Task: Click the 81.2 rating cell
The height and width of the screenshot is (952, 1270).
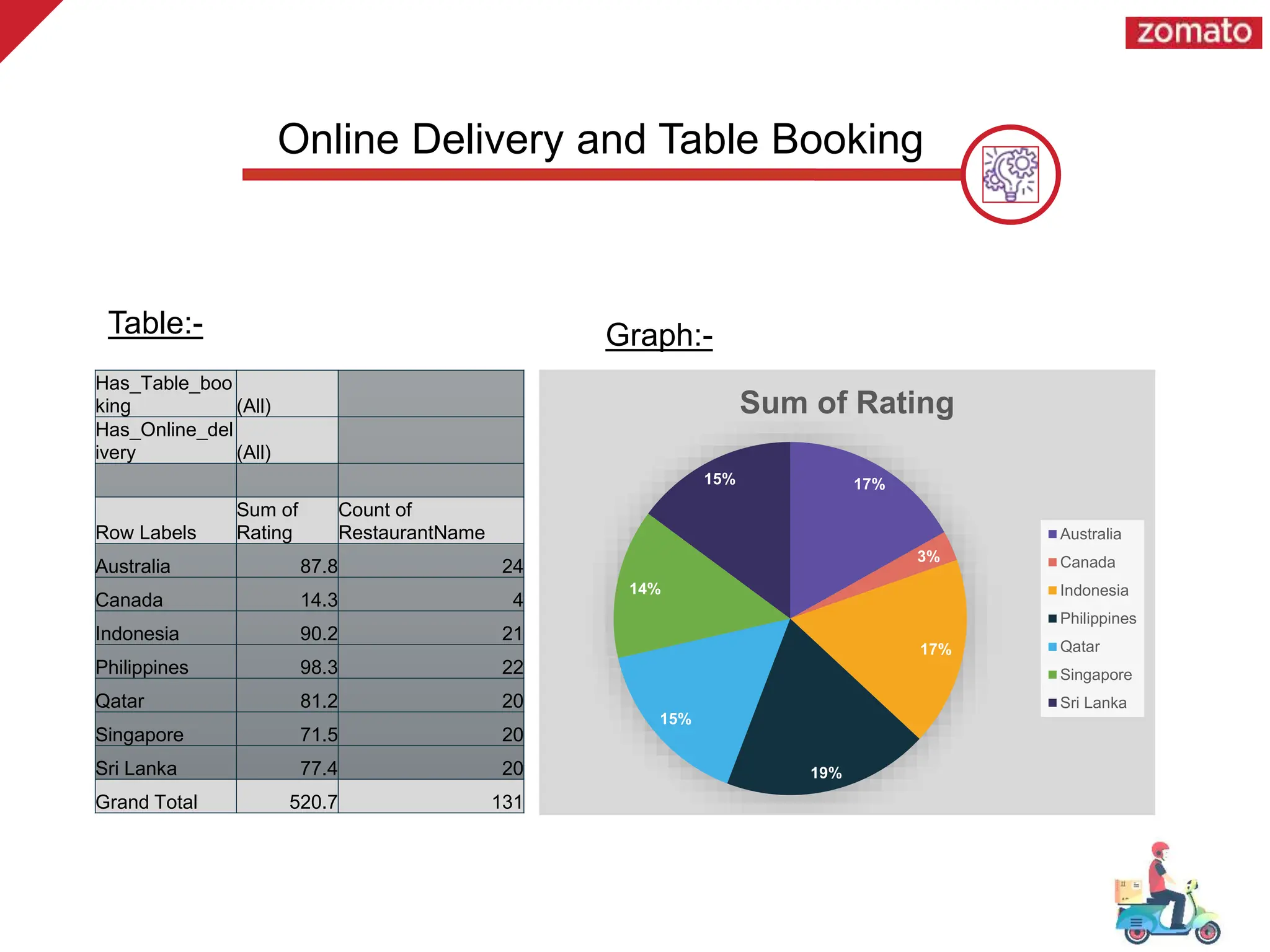Action: click(x=287, y=695)
